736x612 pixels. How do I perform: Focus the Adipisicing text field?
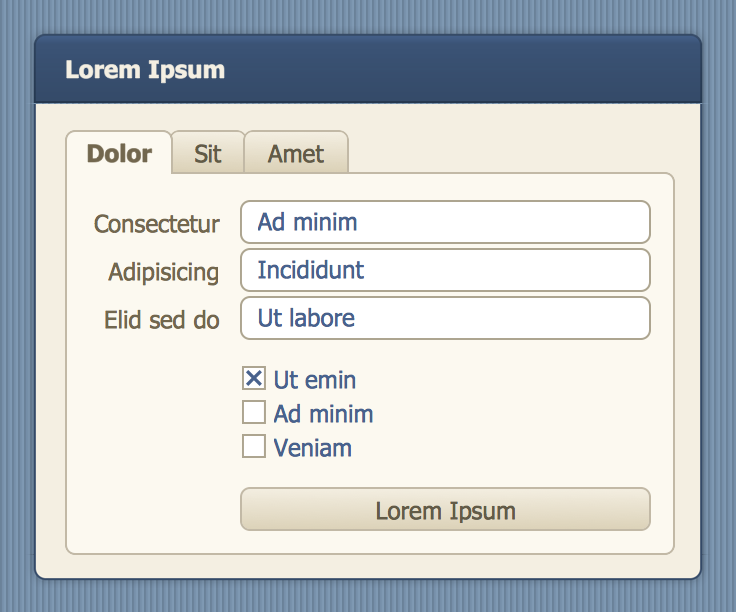point(445,270)
